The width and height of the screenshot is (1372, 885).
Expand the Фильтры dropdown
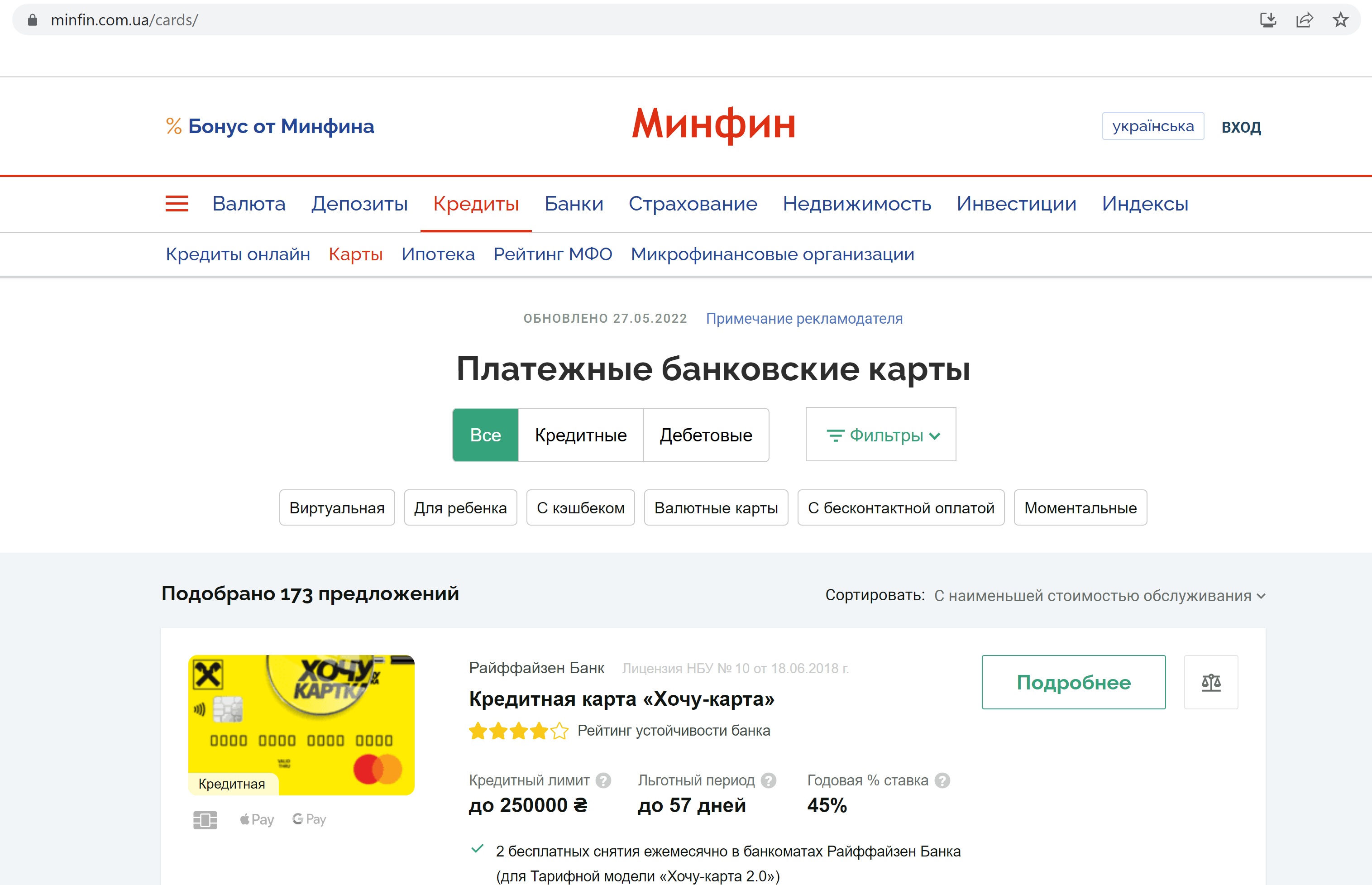click(881, 435)
